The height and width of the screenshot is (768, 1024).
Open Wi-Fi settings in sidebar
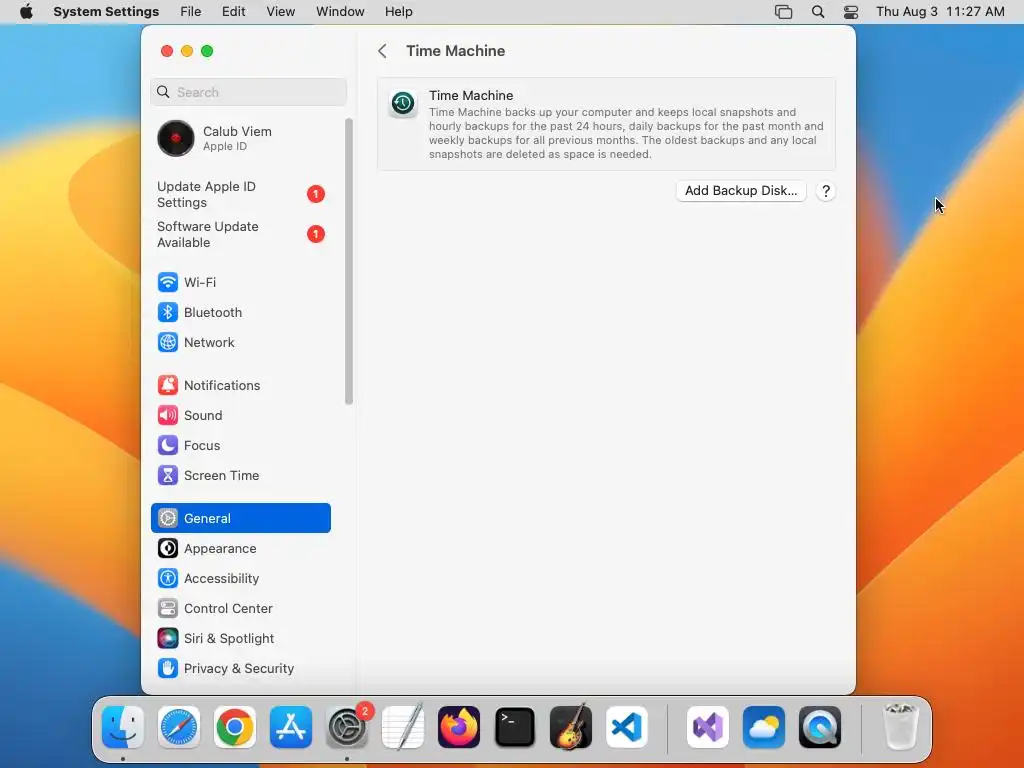point(240,282)
